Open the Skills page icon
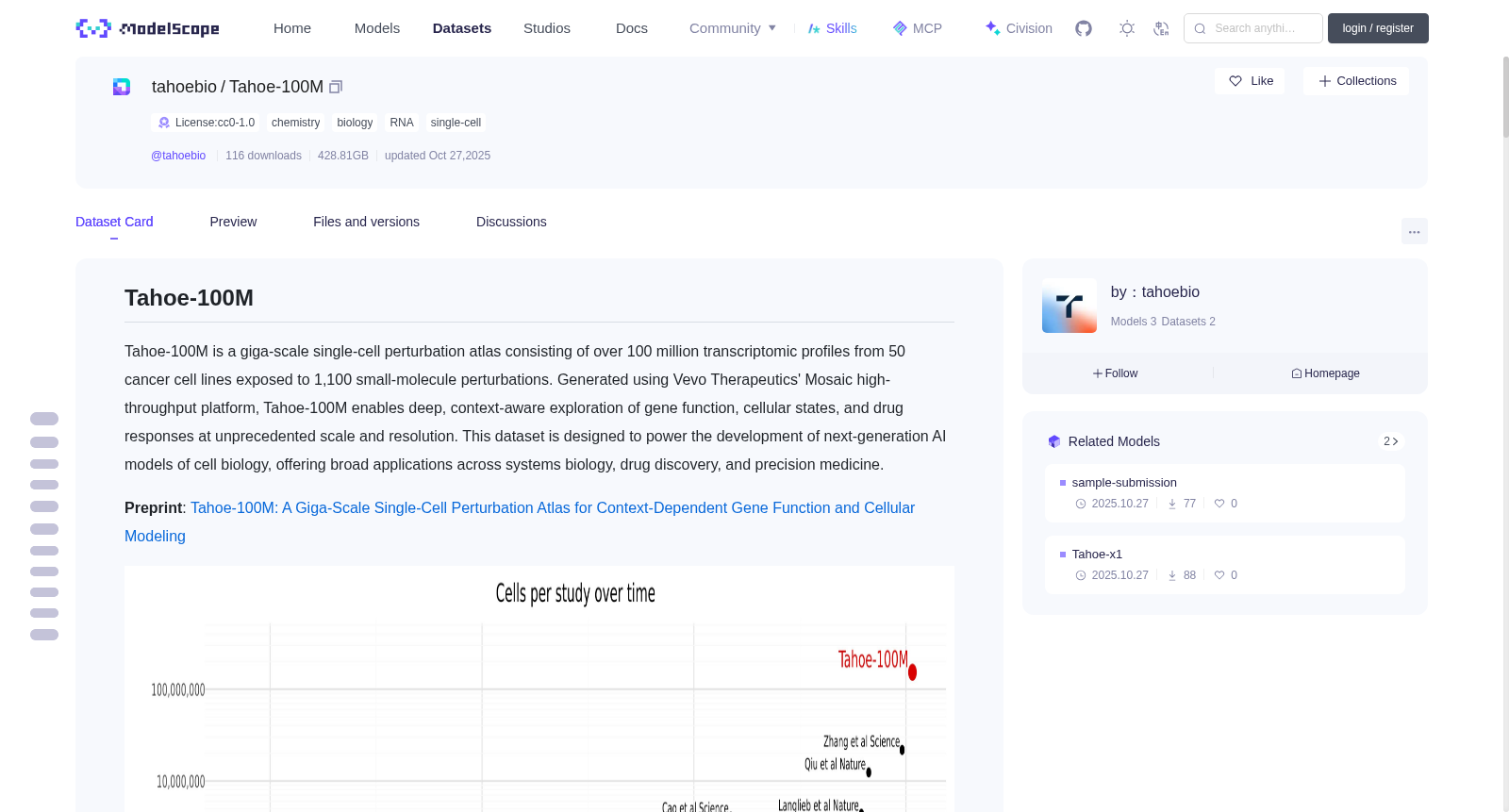 (814, 28)
